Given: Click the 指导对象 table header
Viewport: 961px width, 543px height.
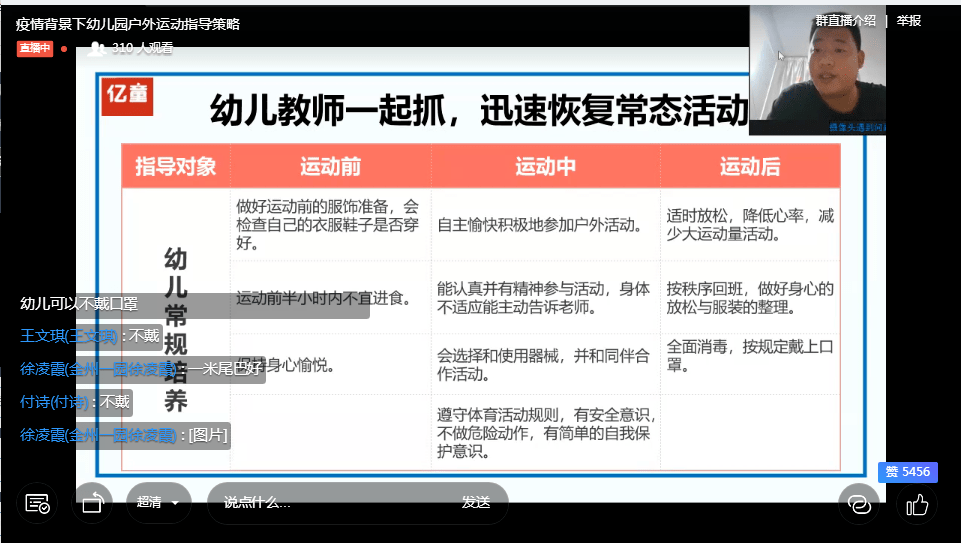Looking at the screenshot, I should click(176, 166).
